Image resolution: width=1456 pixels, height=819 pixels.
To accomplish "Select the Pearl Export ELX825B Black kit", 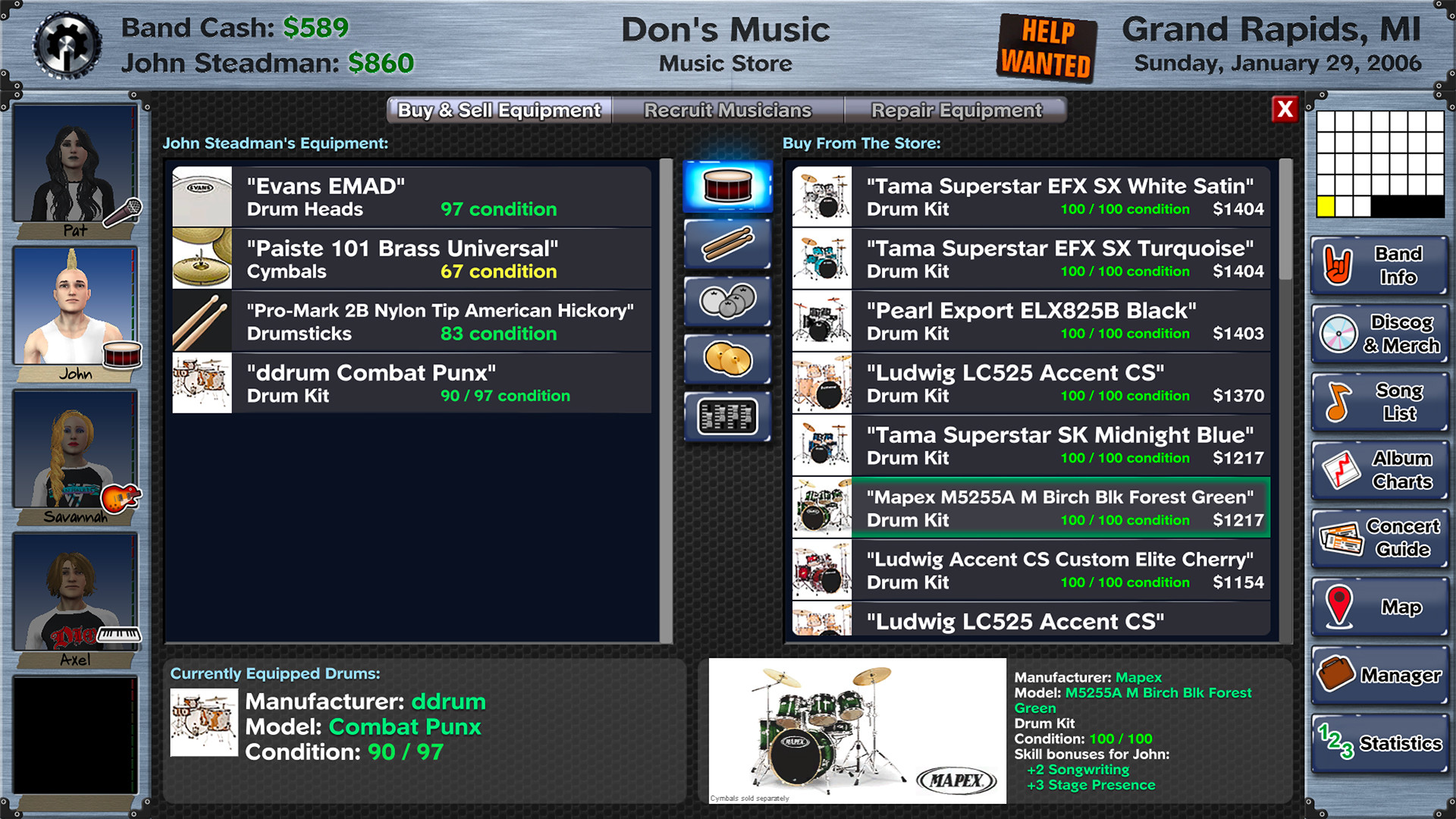I will click(1030, 322).
